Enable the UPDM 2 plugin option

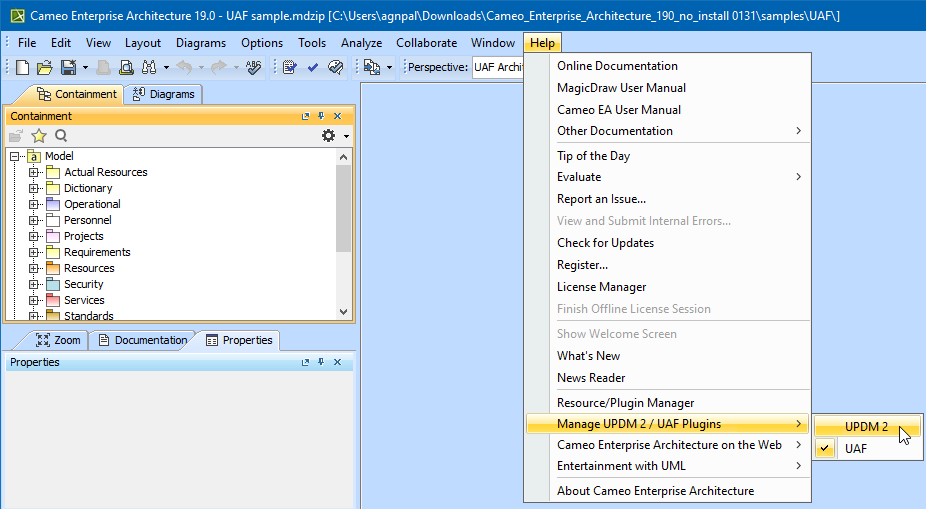pyautogui.click(x=866, y=426)
